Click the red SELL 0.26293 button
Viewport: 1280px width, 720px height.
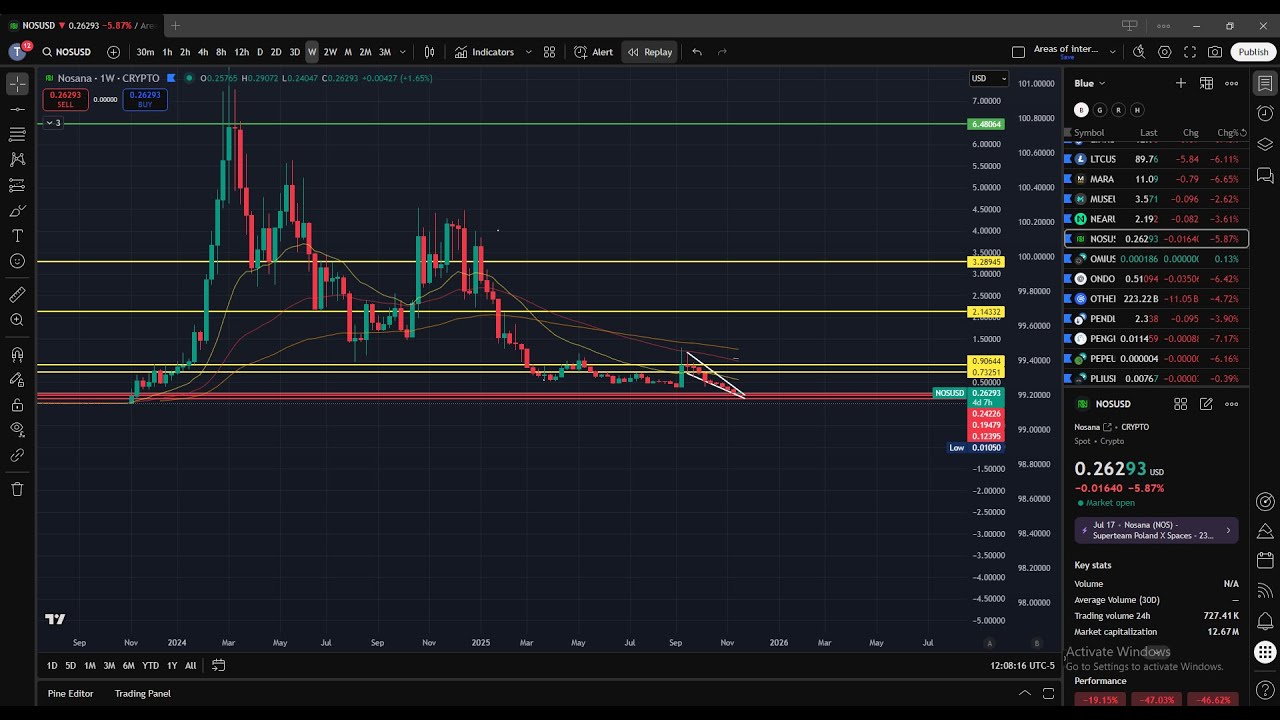[x=65, y=99]
